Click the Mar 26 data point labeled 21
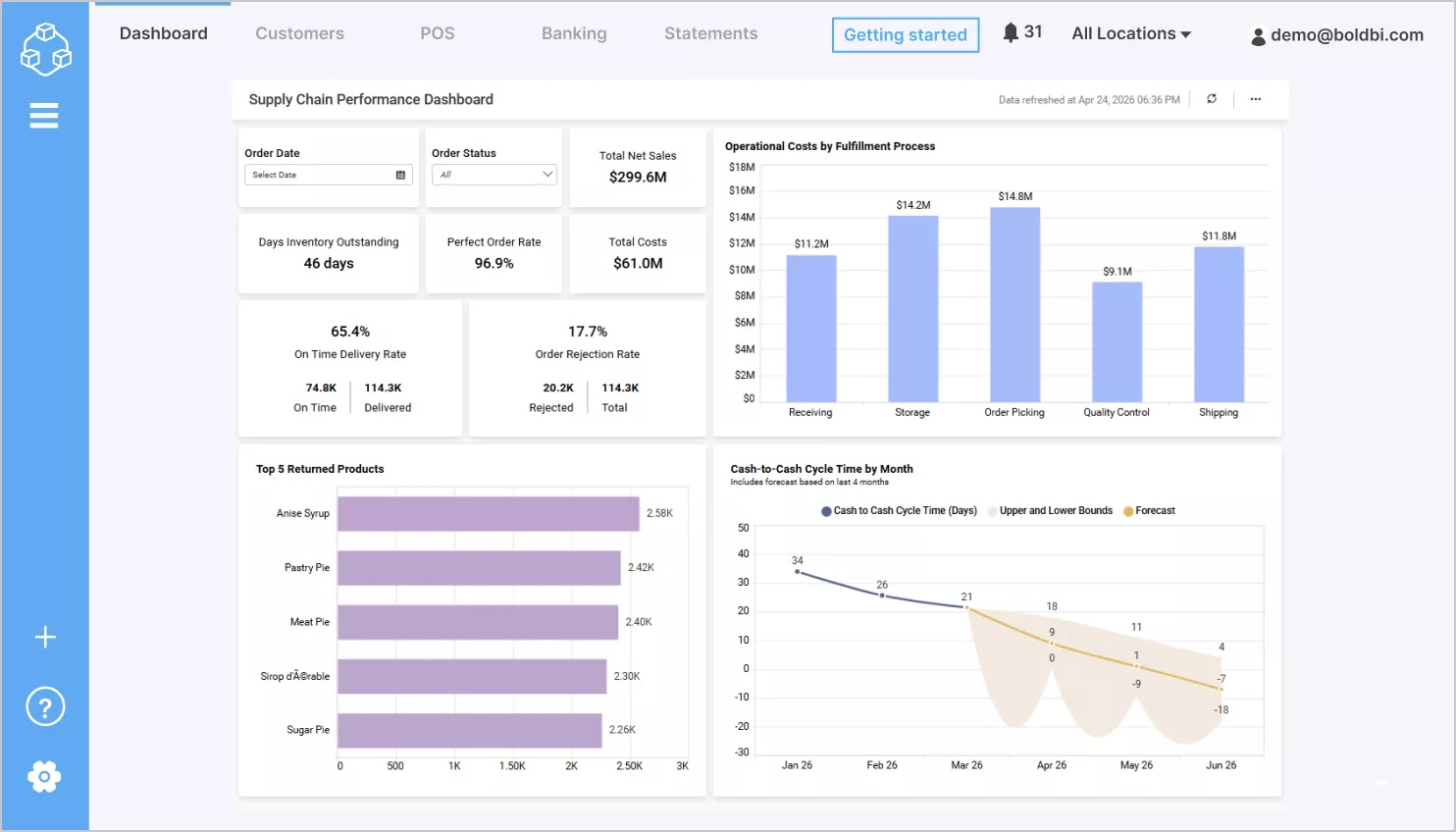The width and height of the screenshot is (1456, 832). click(966, 608)
